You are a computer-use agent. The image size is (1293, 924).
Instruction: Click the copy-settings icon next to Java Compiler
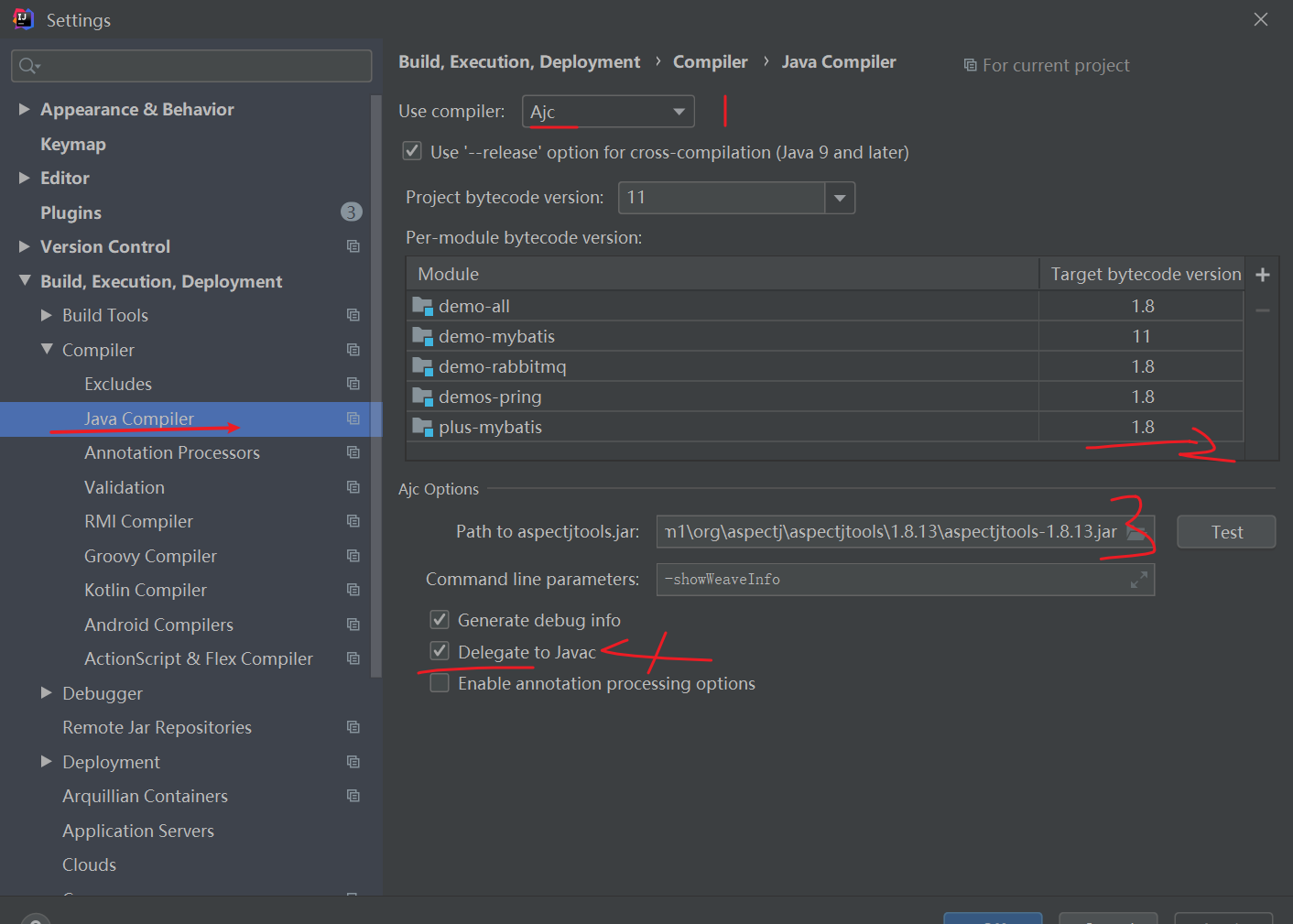[x=353, y=419]
